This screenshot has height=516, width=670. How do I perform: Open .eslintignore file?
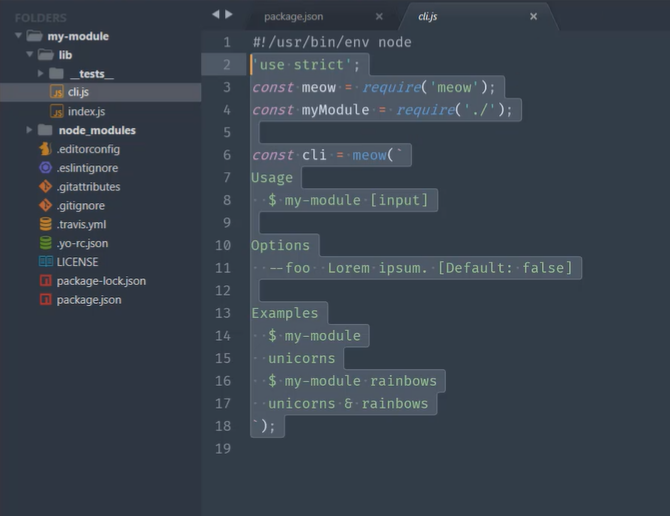pos(87,167)
